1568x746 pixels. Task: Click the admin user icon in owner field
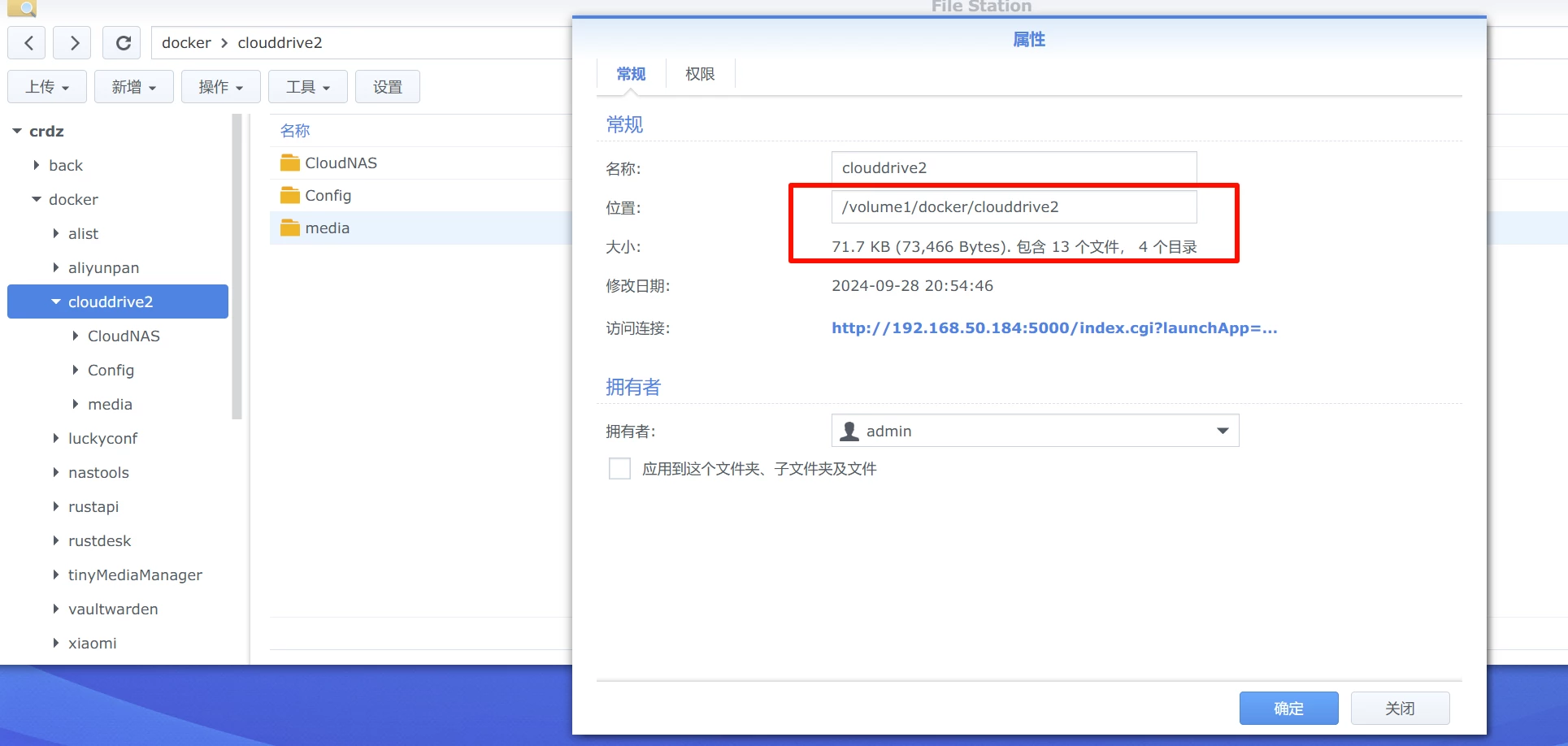pyautogui.click(x=849, y=432)
